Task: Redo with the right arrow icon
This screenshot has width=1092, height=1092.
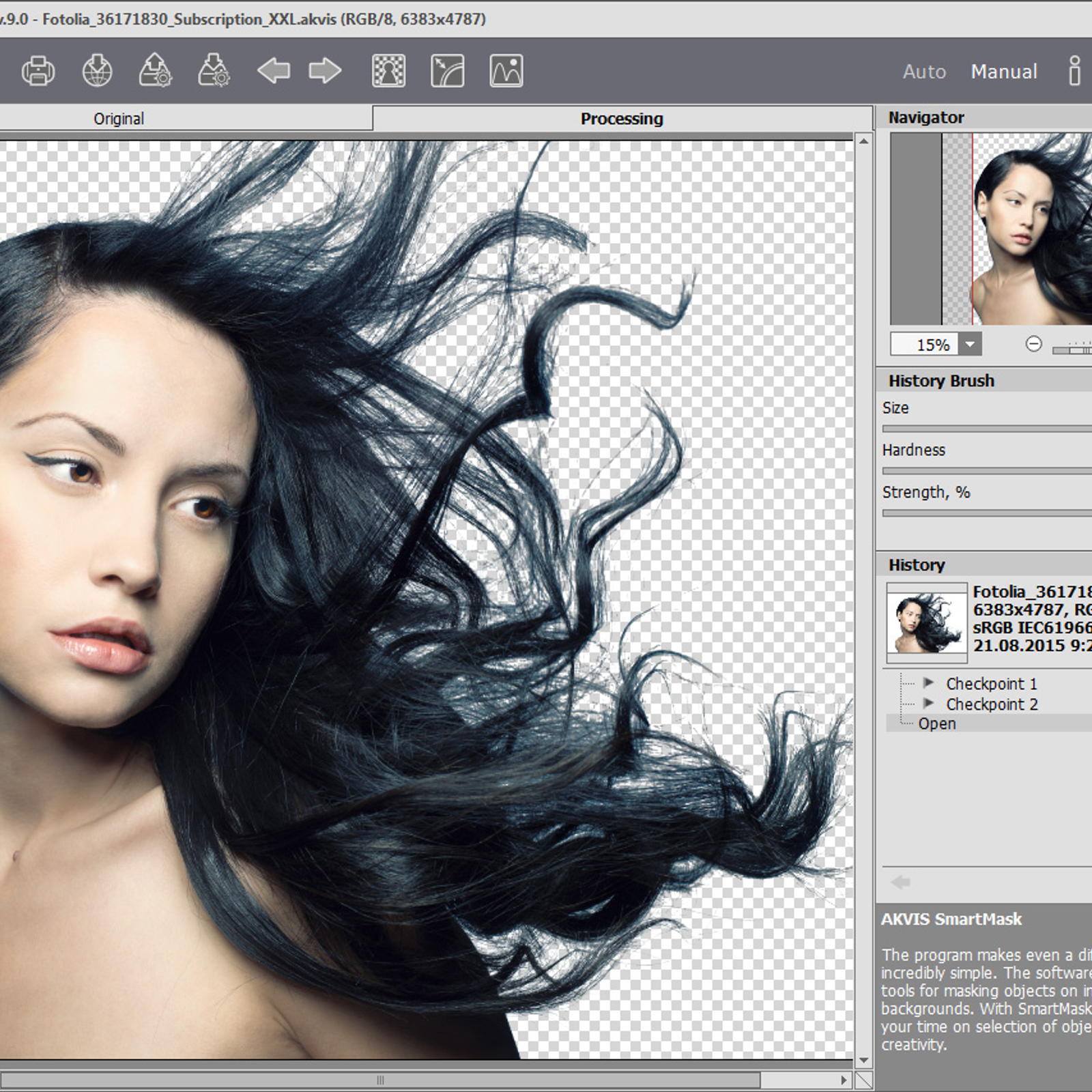Action: 325,70
